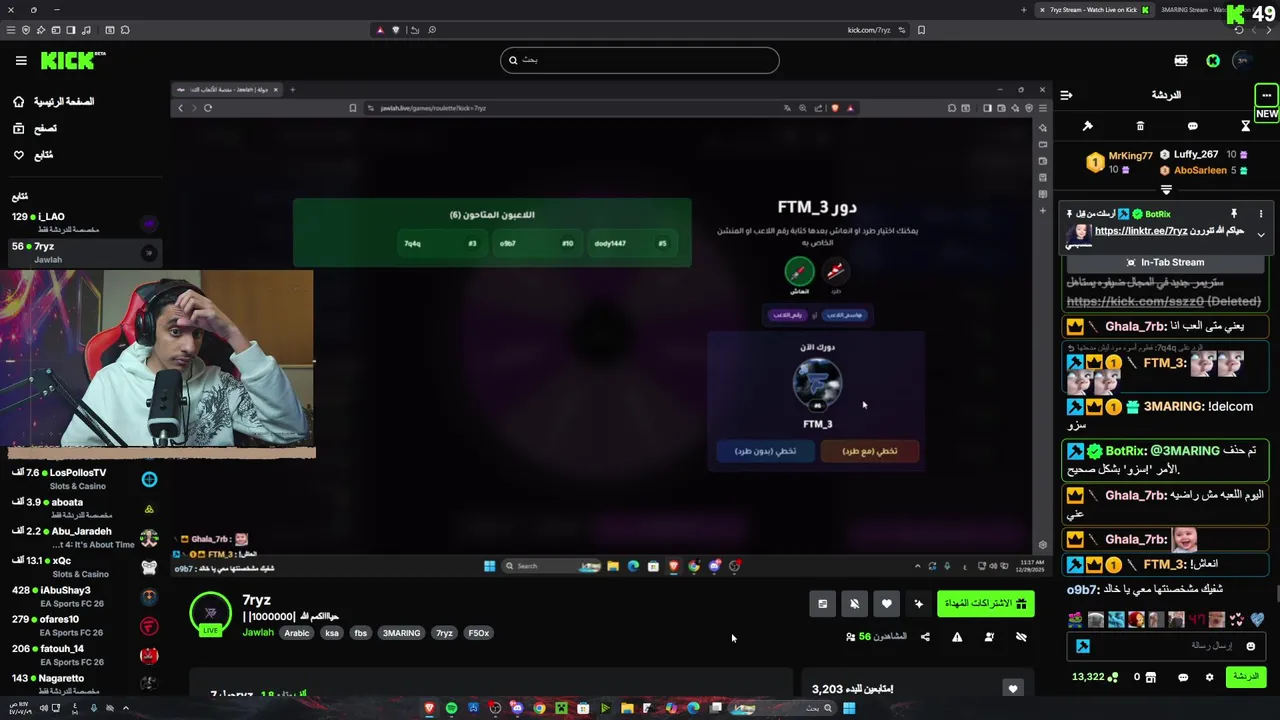Open the channel shop icon

1150,677
